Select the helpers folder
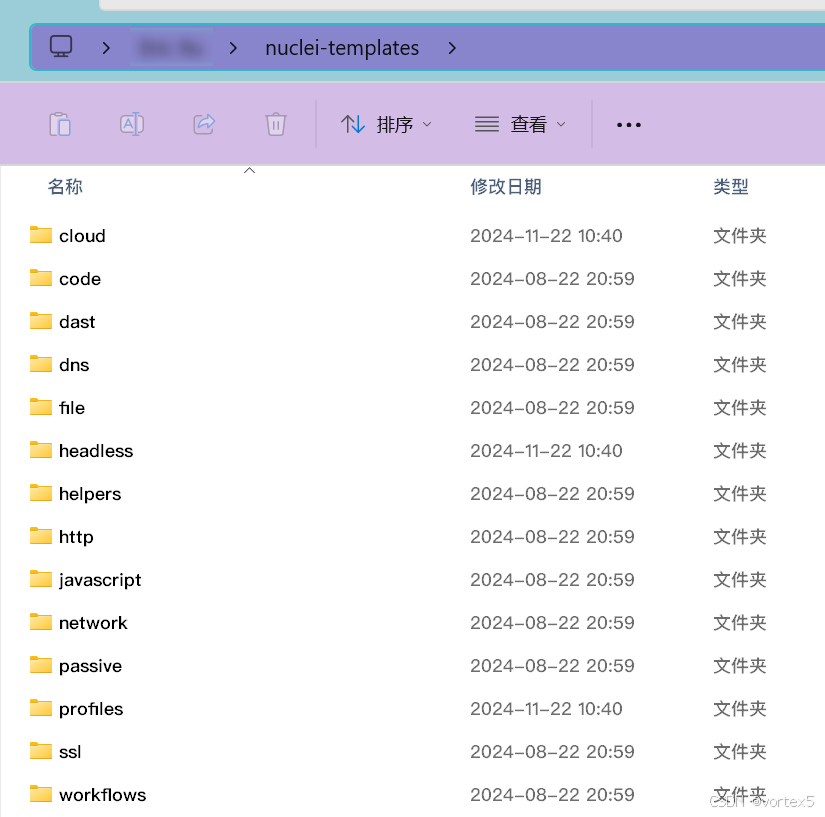This screenshot has height=817, width=825. [x=90, y=494]
